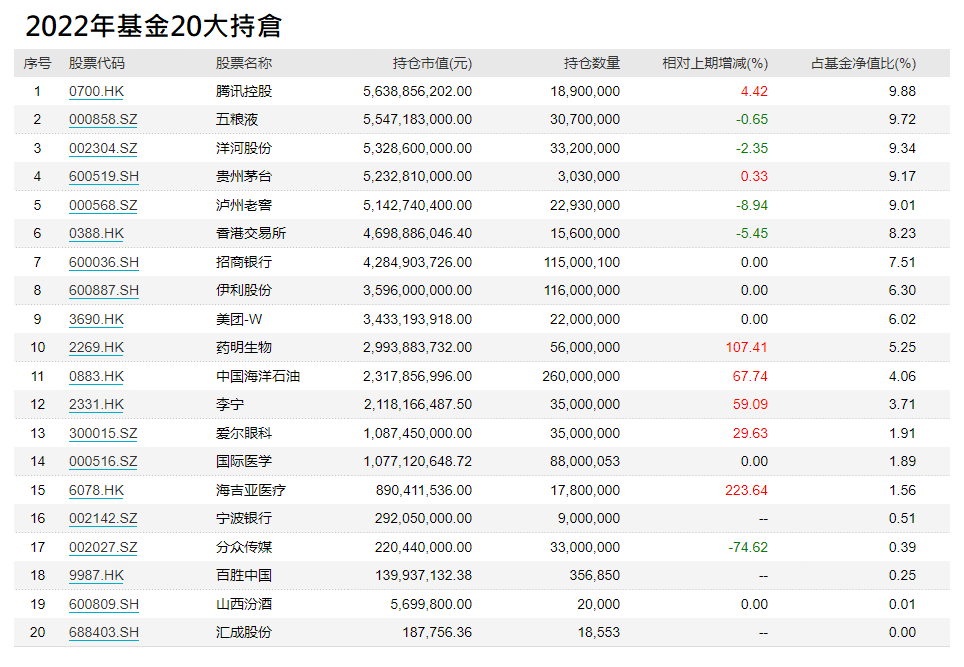Click the 序号 column header

pyautogui.click(x=37, y=63)
